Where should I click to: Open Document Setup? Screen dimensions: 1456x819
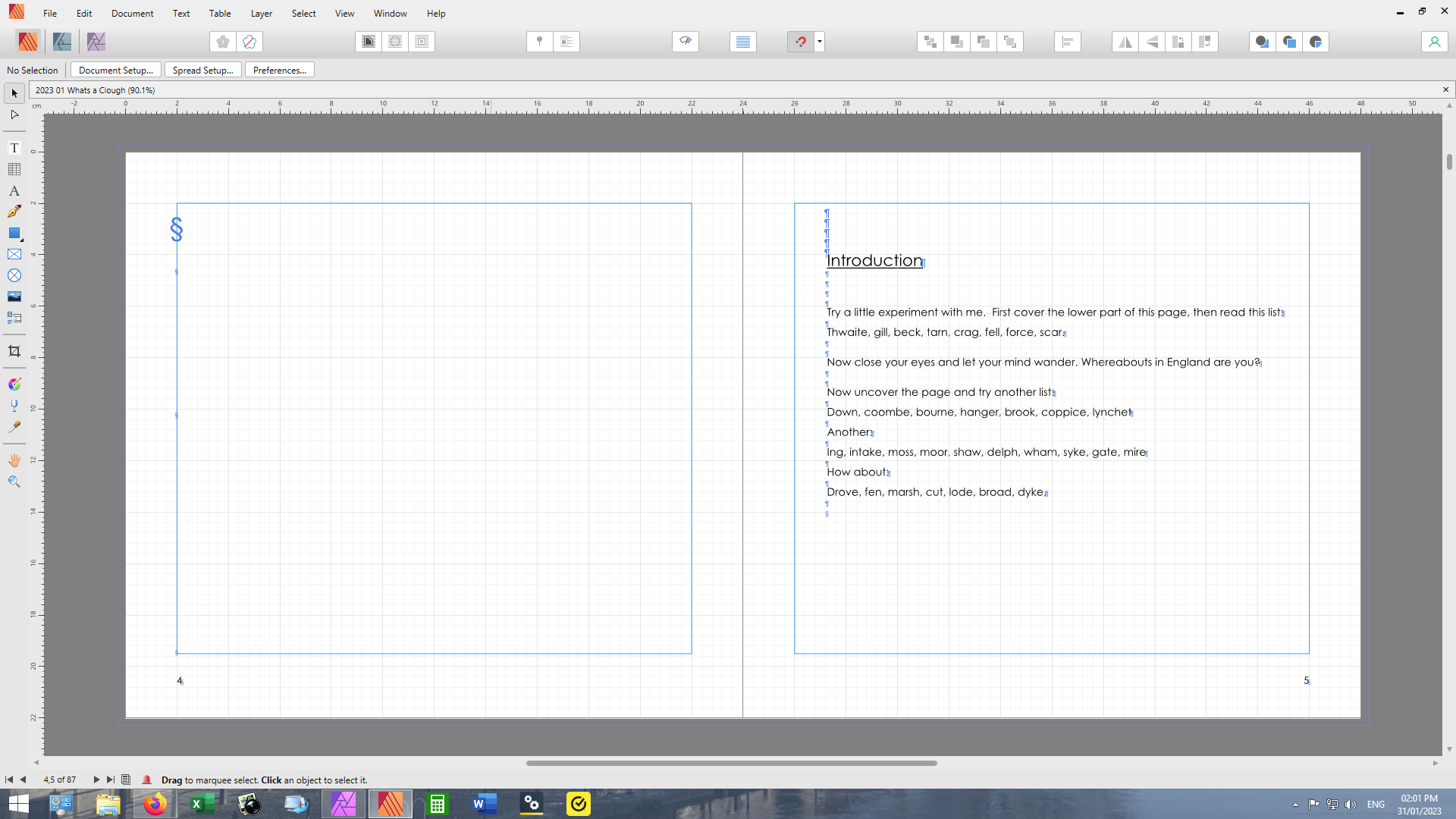[115, 70]
